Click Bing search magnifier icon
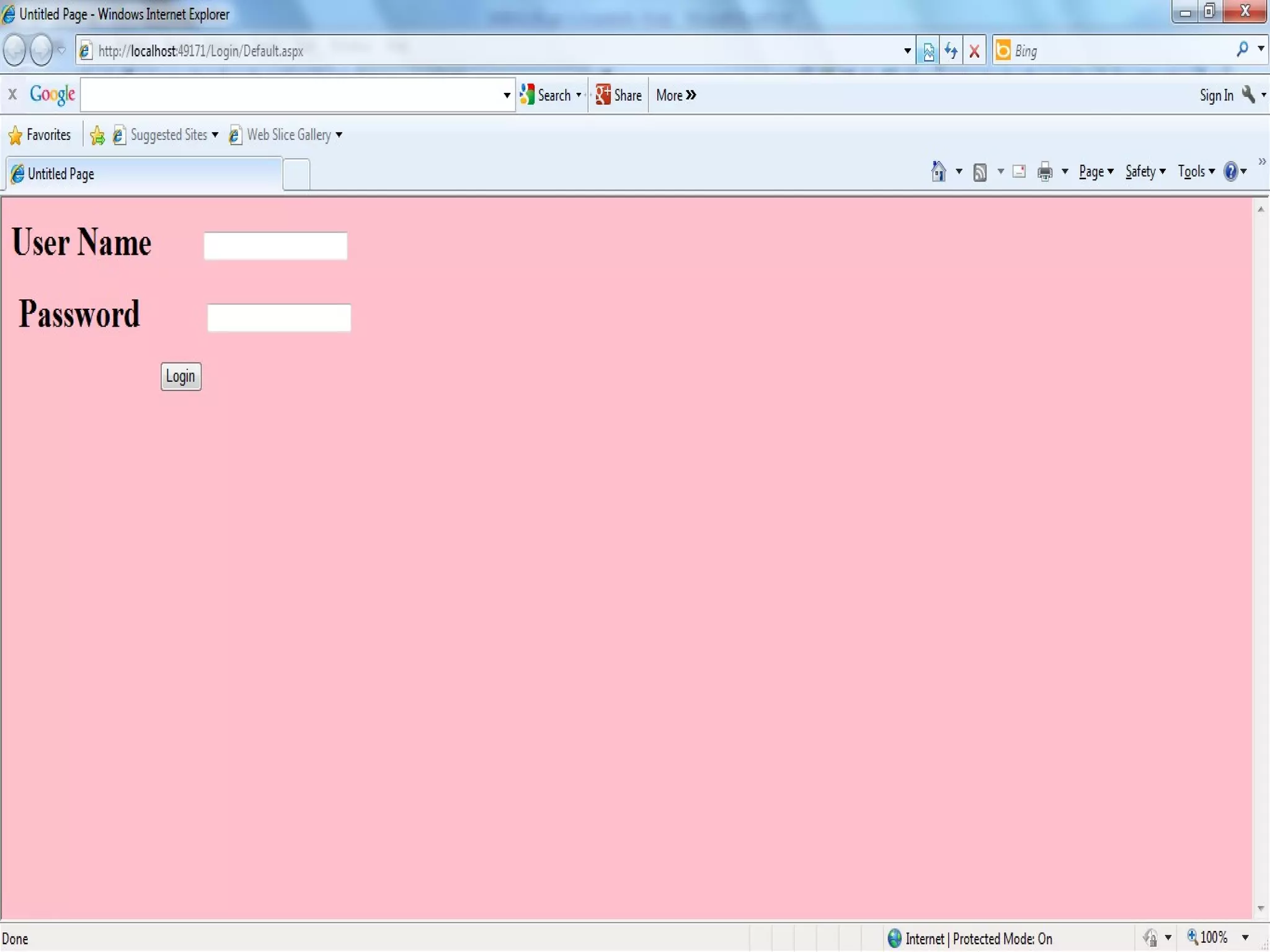1270x952 pixels. pos(1242,50)
